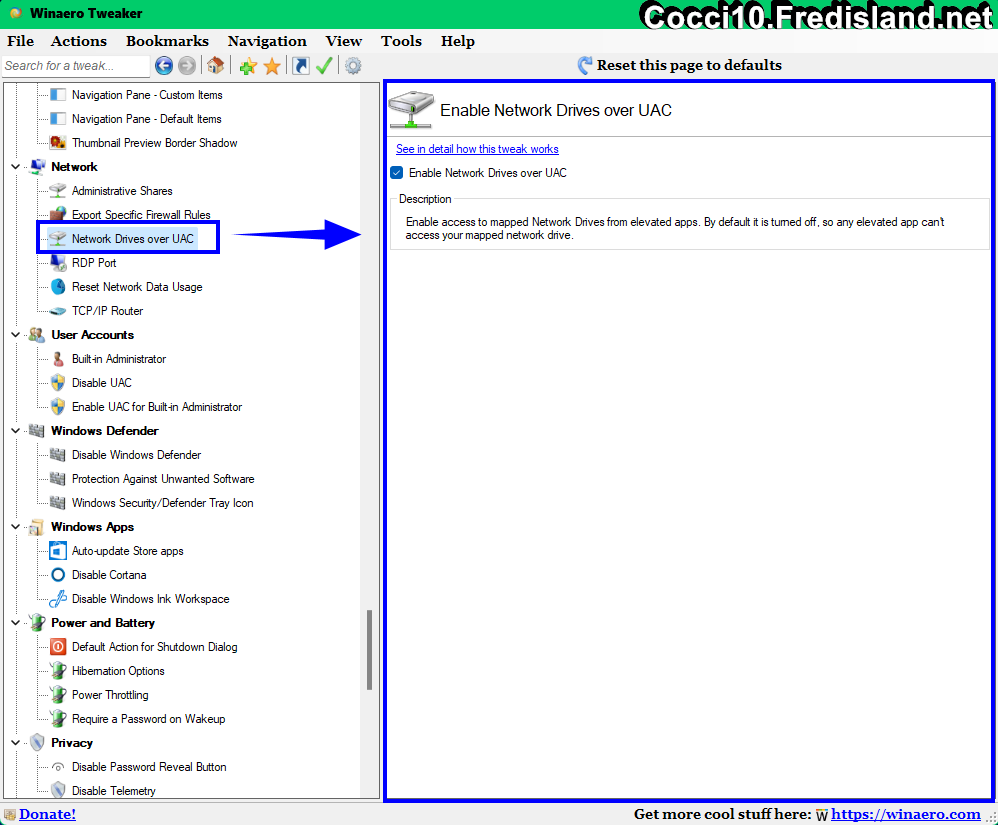Open the Navigation menu
Viewport: 998px width, 825px height.
[267, 41]
